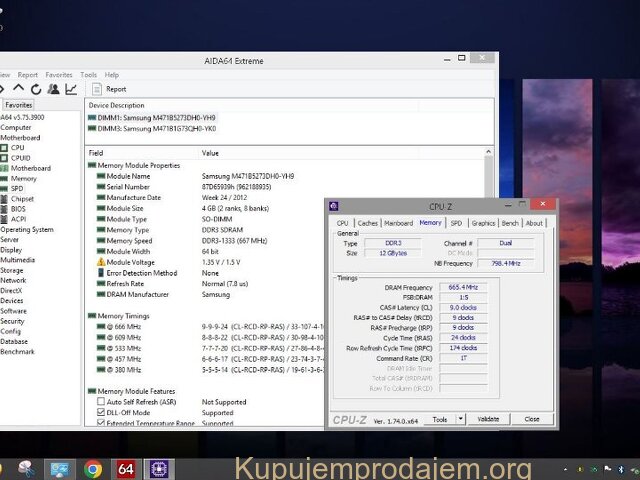The width and height of the screenshot is (640, 480).
Task: Click the CPU-Z taskbar icon
Action: pos(160,468)
